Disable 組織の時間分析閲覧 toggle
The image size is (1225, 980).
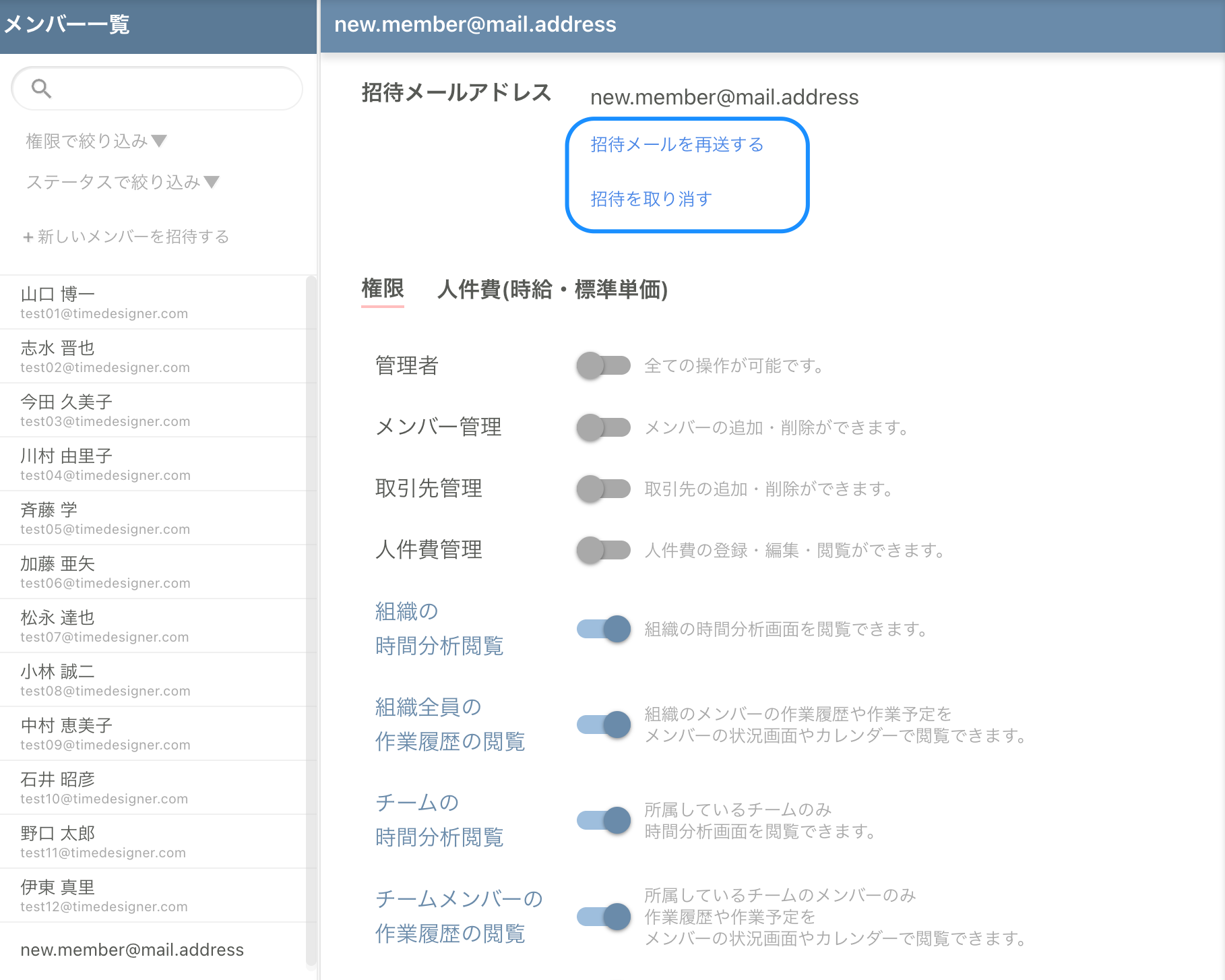pos(603,629)
